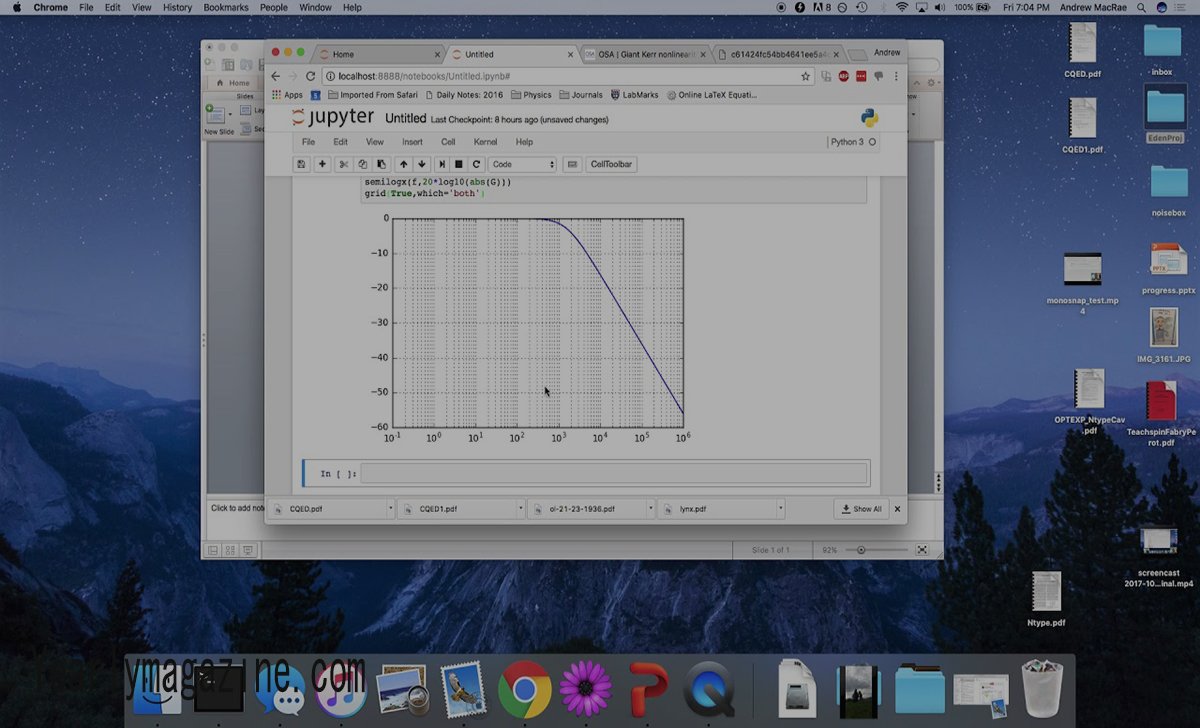Click the Wi-Fi icon in the menu bar
The height and width of the screenshot is (728, 1200).
pos(901,7)
